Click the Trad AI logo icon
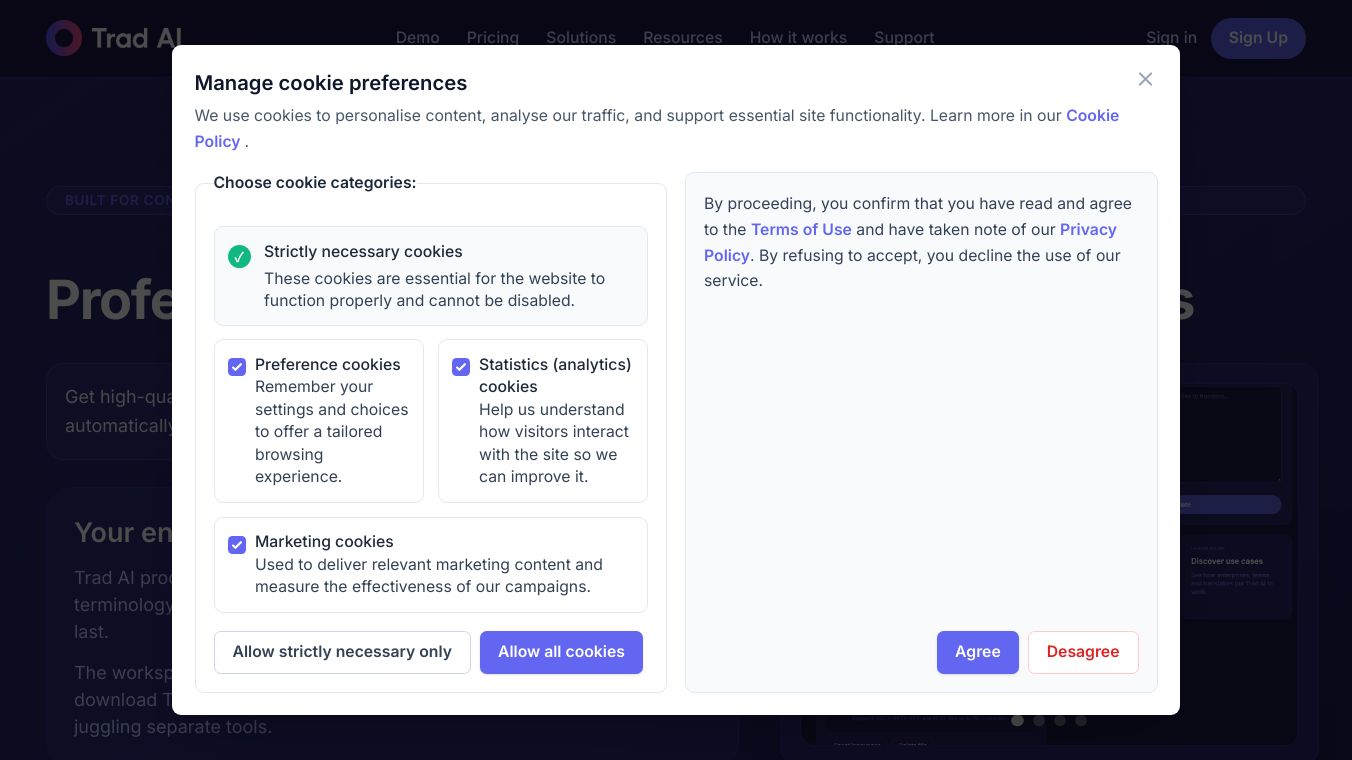 64,38
